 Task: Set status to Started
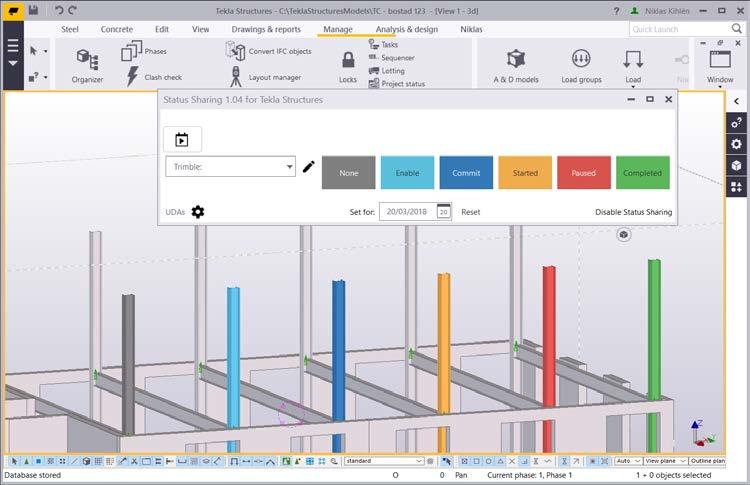(525, 173)
